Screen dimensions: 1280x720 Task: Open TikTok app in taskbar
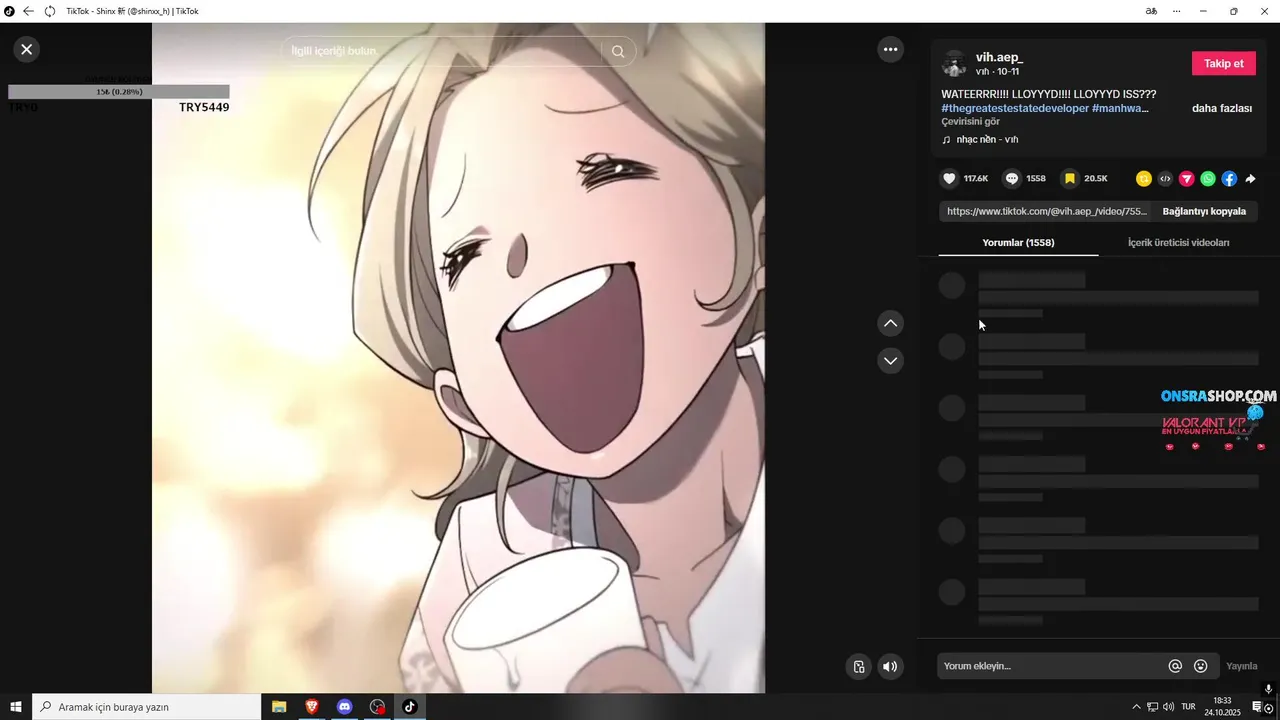pyautogui.click(x=409, y=707)
